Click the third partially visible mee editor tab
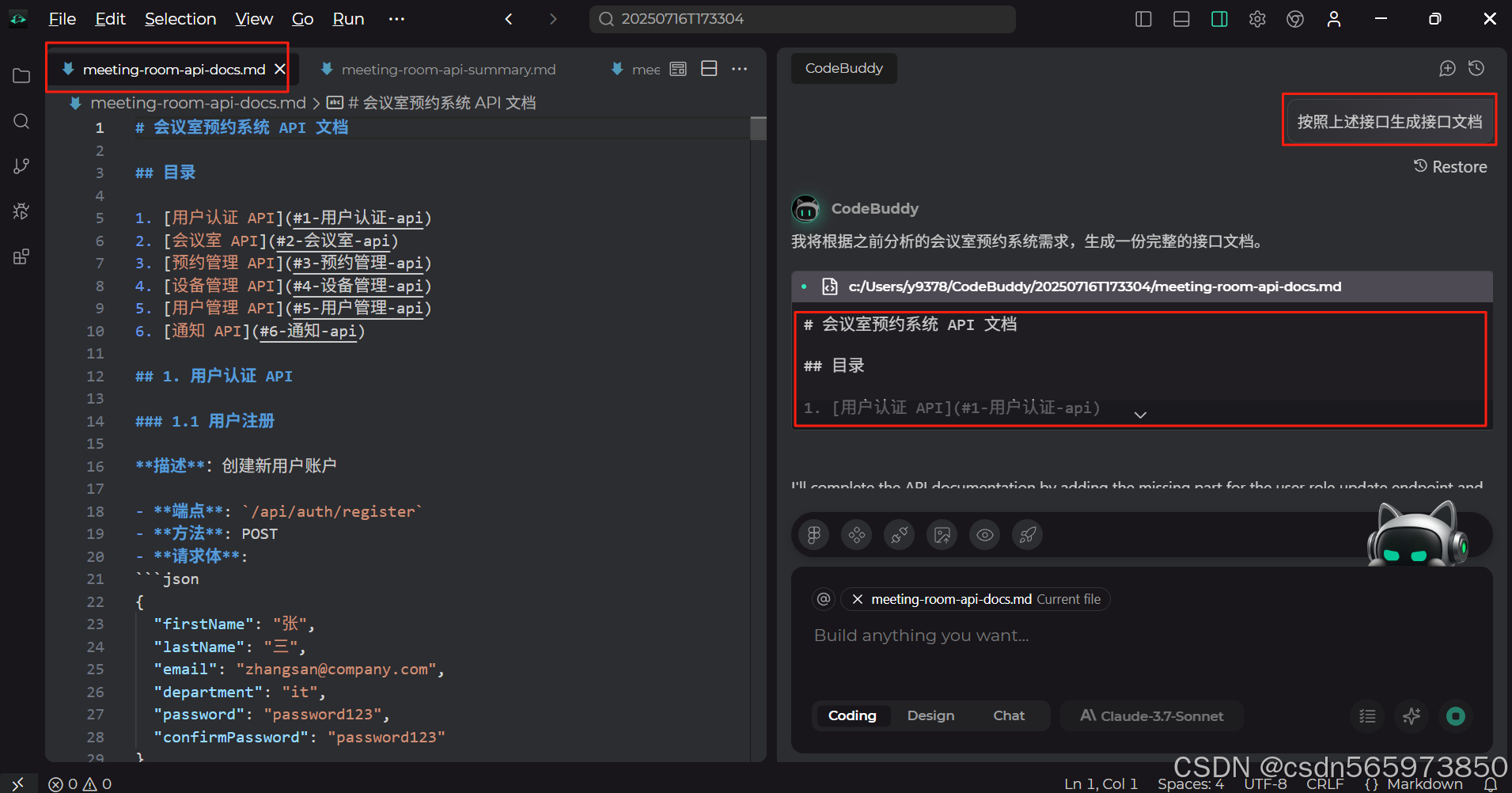Screen dimensions: 1512x793 tap(635, 70)
